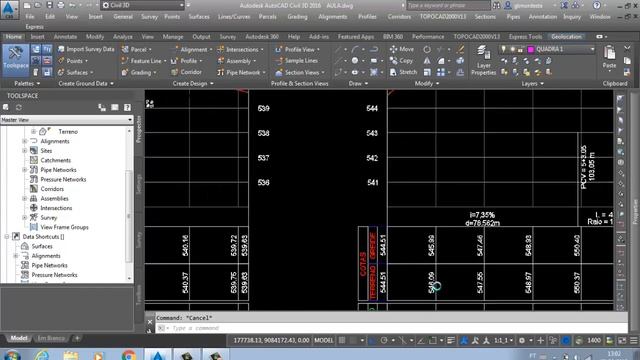Click the Section Views button

[x=300, y=72]
